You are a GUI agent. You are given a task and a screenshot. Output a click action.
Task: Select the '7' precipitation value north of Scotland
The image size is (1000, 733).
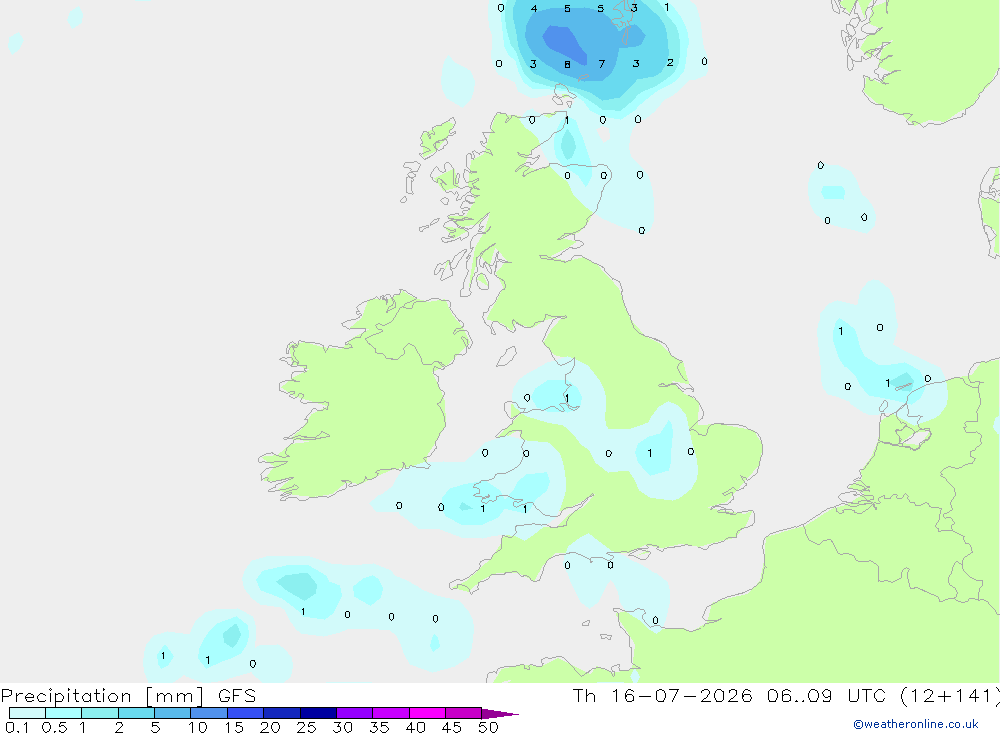[x=601, y=64]
